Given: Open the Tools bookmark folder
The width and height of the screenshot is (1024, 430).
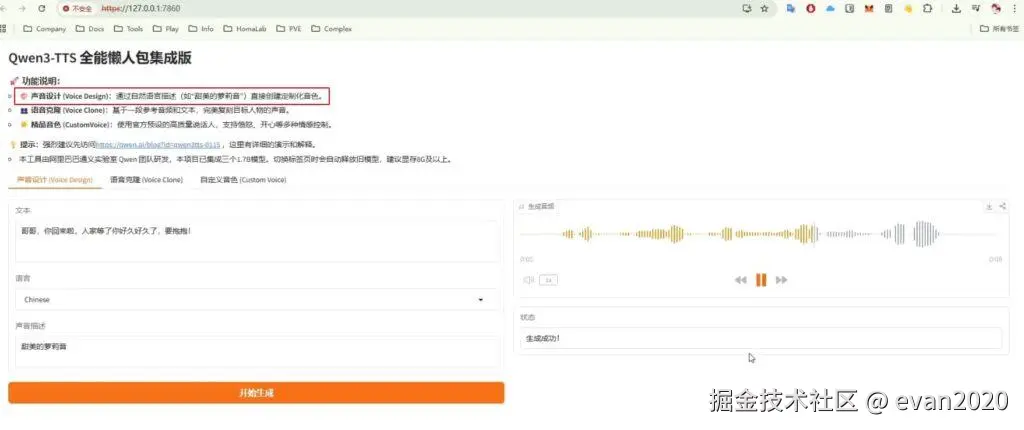Looking at the screenshot, I should (x=129, y=29).
